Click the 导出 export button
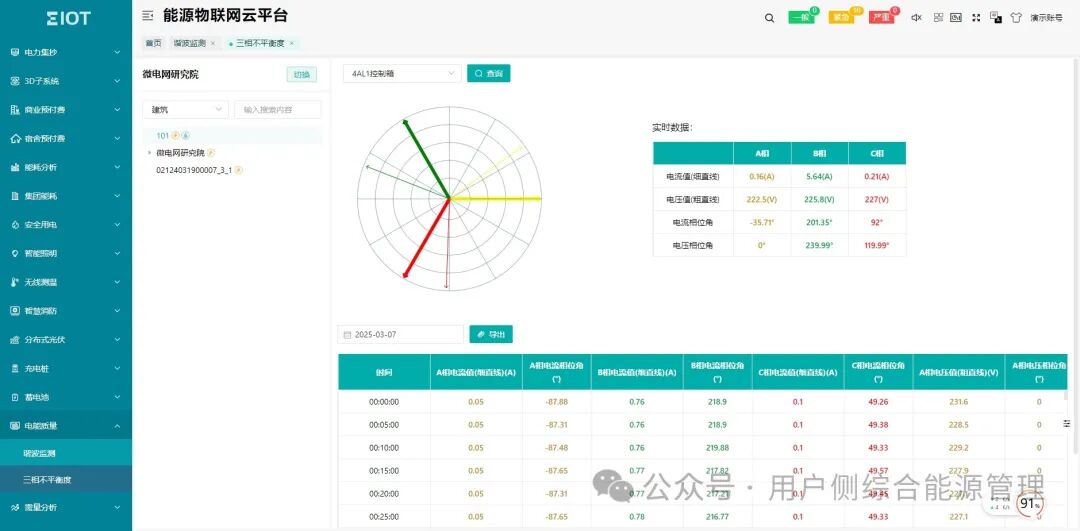This screenshot has width=1080, height=531. click(x=491, y=334)
